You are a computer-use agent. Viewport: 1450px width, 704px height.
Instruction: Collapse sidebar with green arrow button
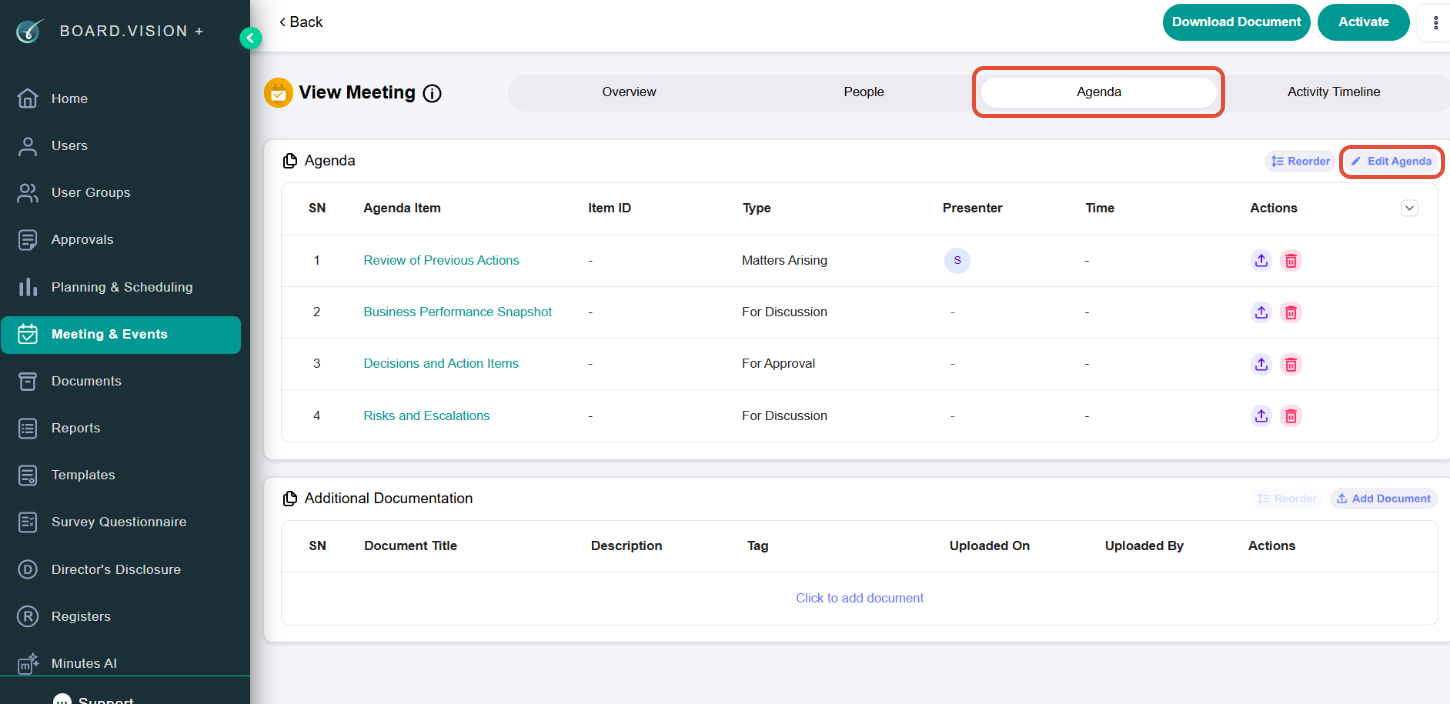(250, 38)
